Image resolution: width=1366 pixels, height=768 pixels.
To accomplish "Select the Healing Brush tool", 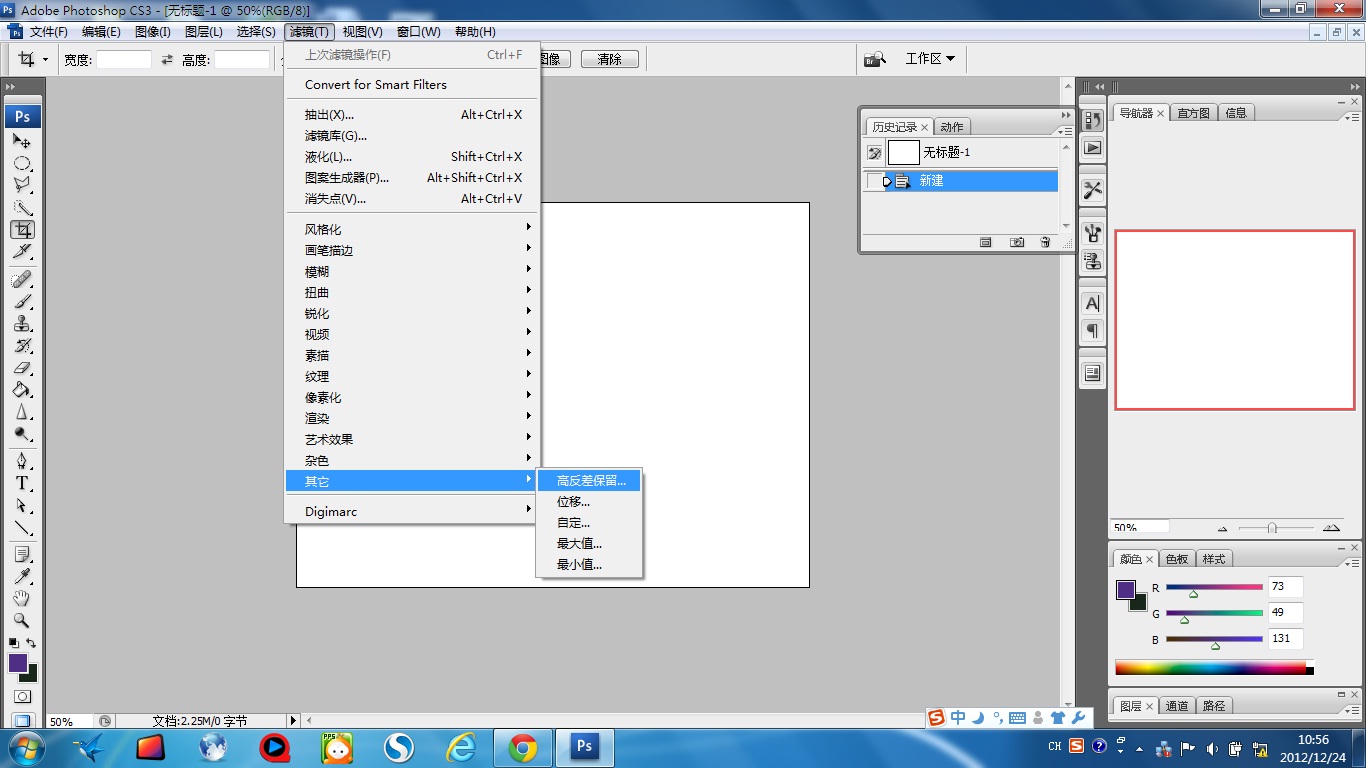I will (x=22, y=279).
